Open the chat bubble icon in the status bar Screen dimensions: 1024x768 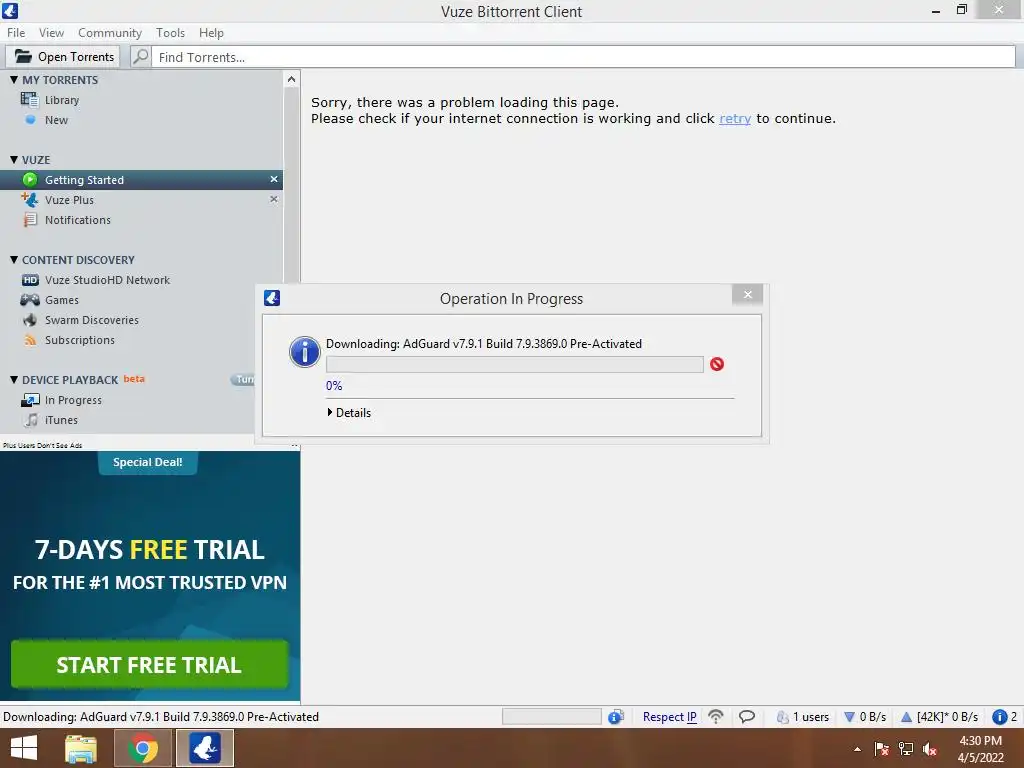pyautogui.click(x=747, y=717)
